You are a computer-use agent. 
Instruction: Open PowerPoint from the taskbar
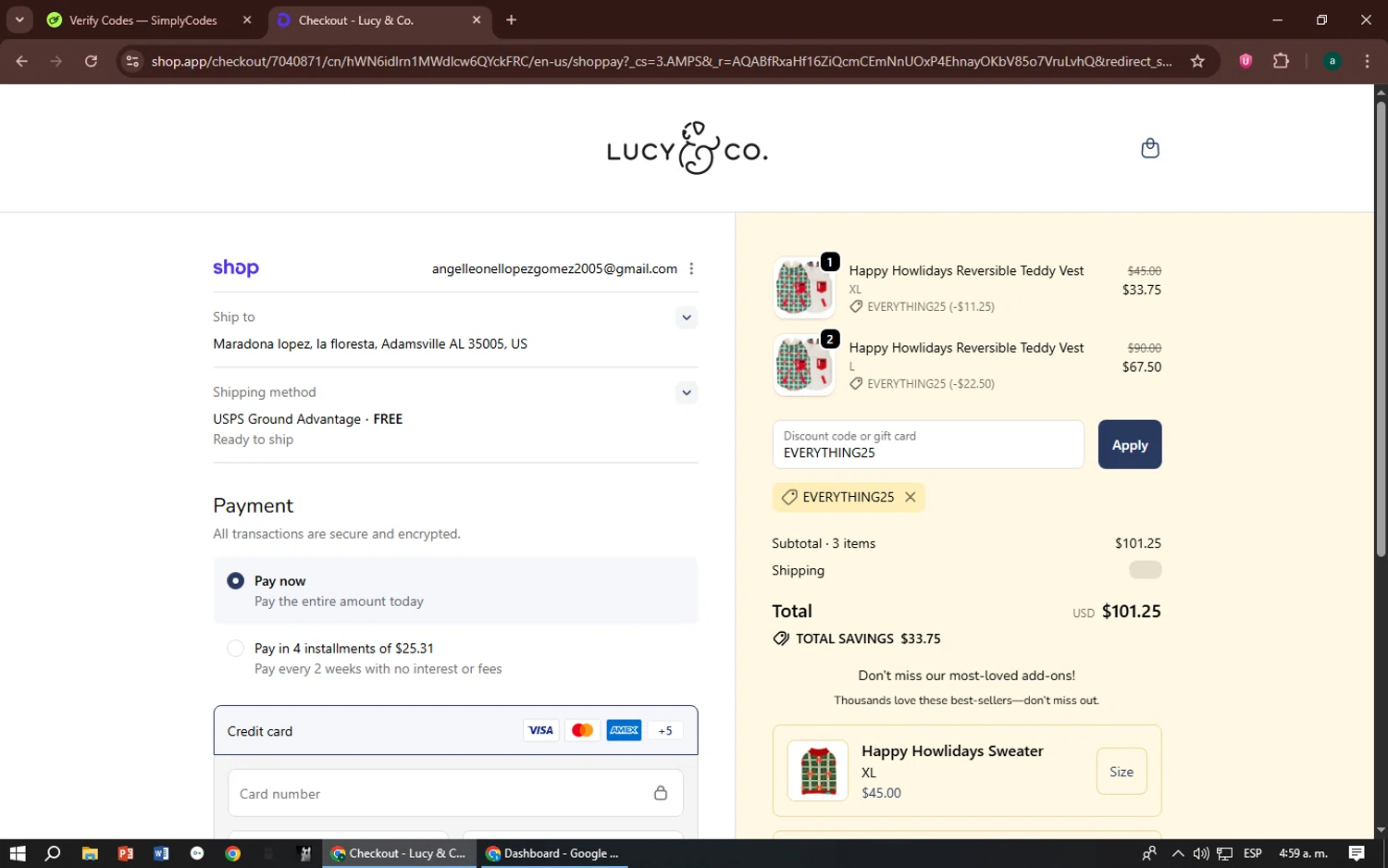126,853
